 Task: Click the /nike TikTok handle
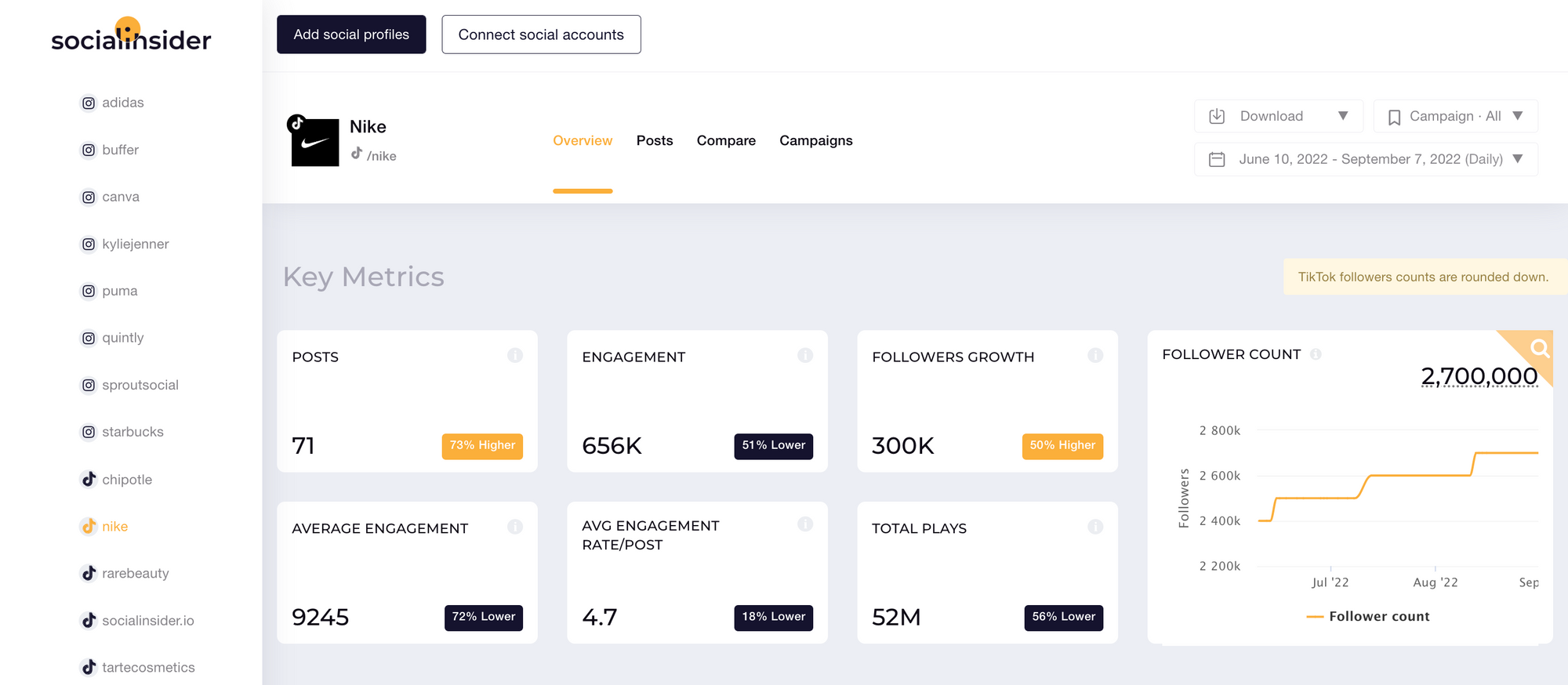pyautogui.click(x=381, y=156)
